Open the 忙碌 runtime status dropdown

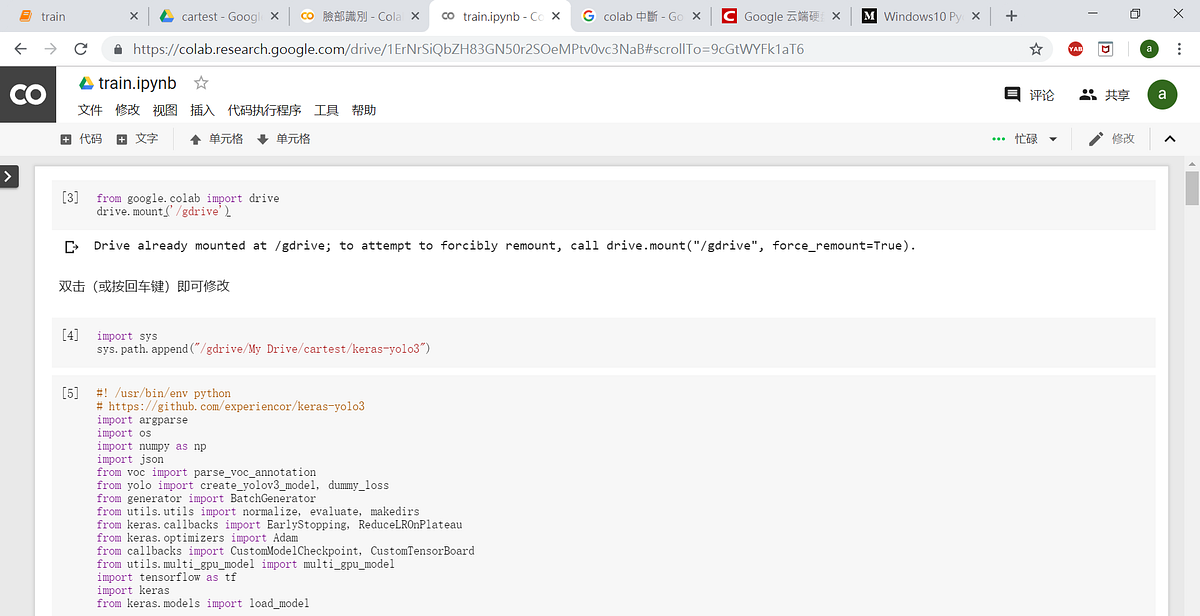pos(1024,139)
